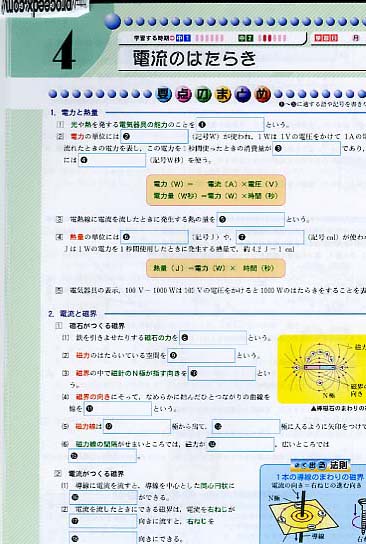366x544 pixels.
Task: Click the 電力 formula orange box
Action: 216,190
